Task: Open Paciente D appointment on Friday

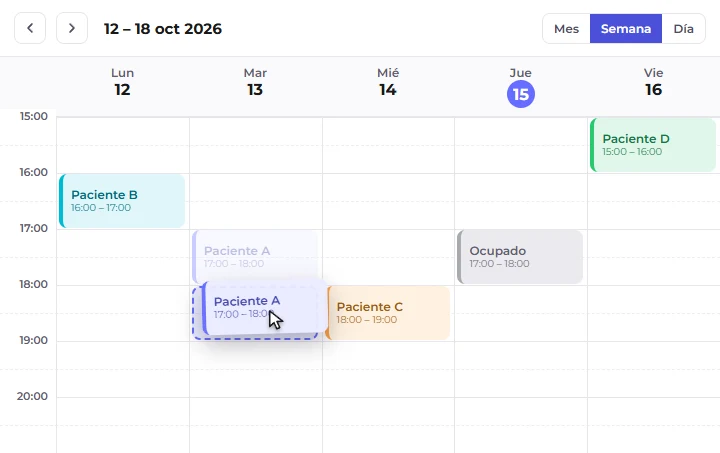Action: click(x=653, y=145)
